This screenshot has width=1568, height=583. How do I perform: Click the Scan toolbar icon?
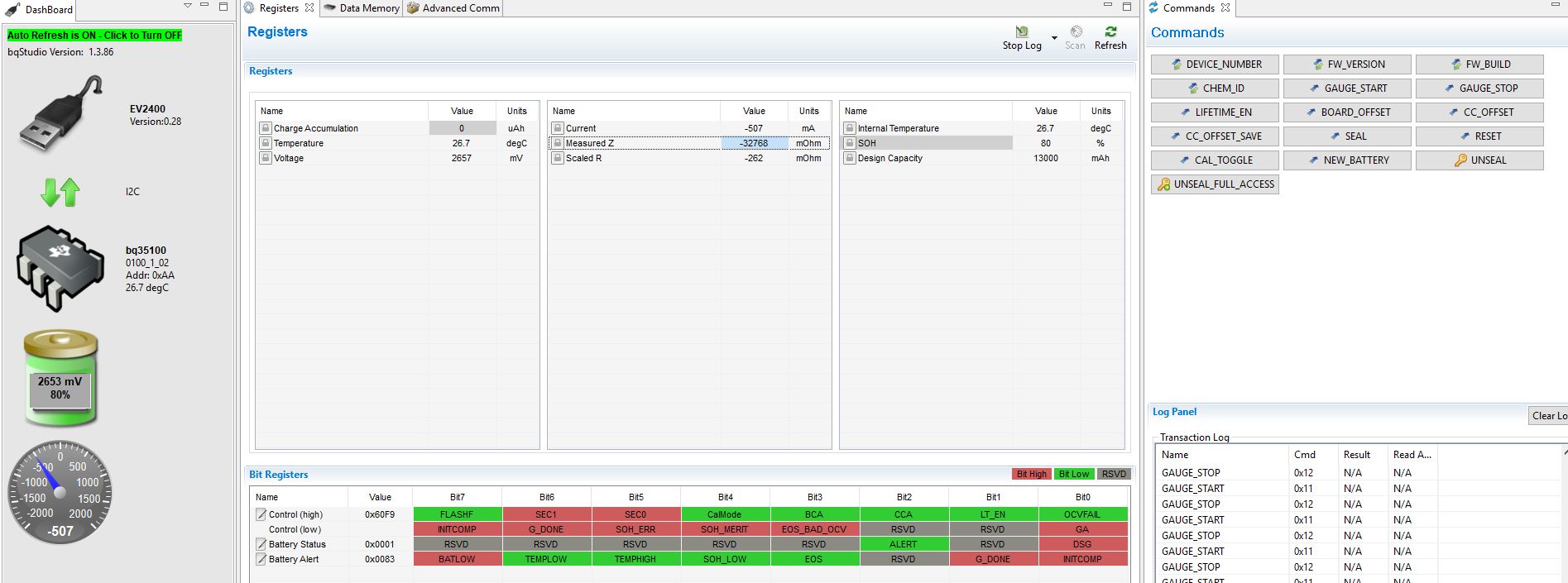[x=1076, y=31]
